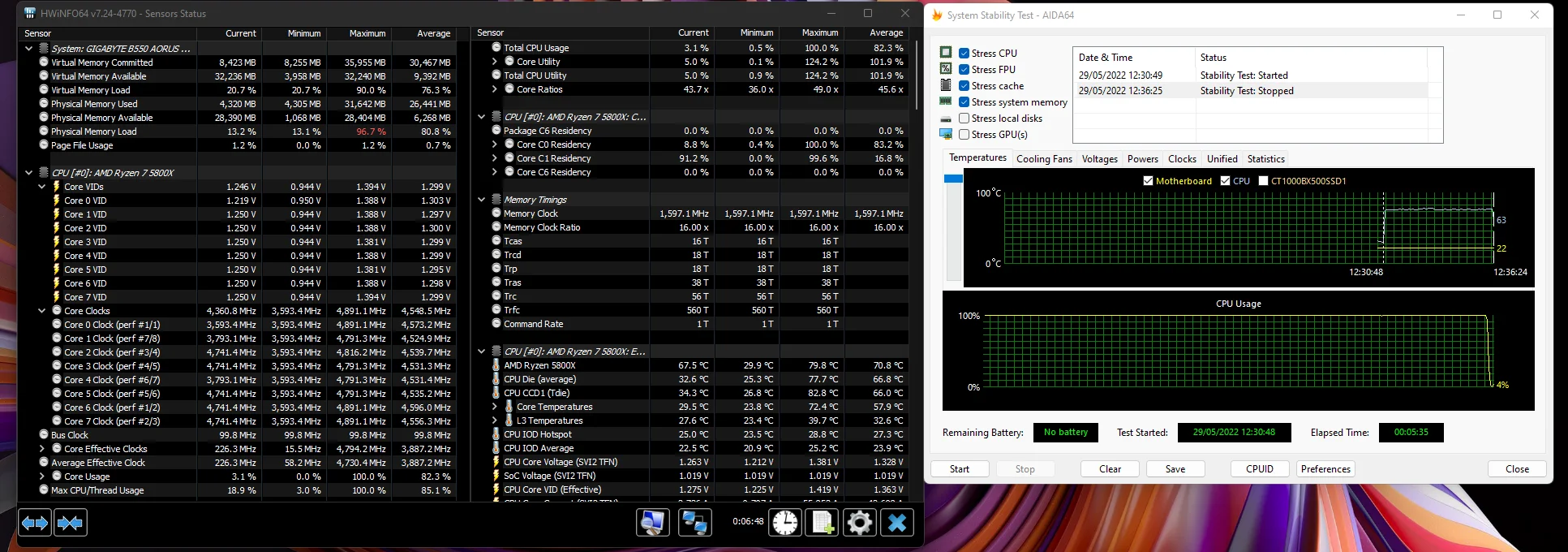The height and width of the screenshot is (552, 1568).
Task: Open AIDA64 Preferences button
Action: click(x=1325, y=469)
